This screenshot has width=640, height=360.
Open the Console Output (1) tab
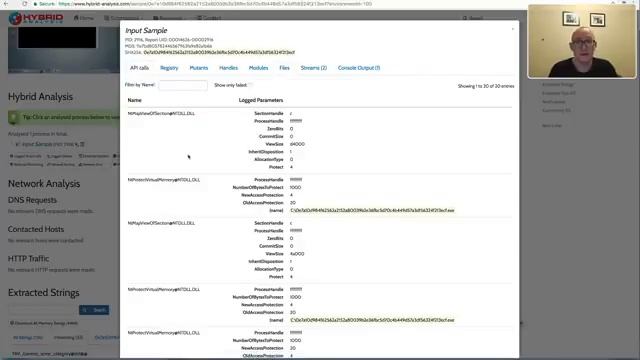click(x=359, y=68)
